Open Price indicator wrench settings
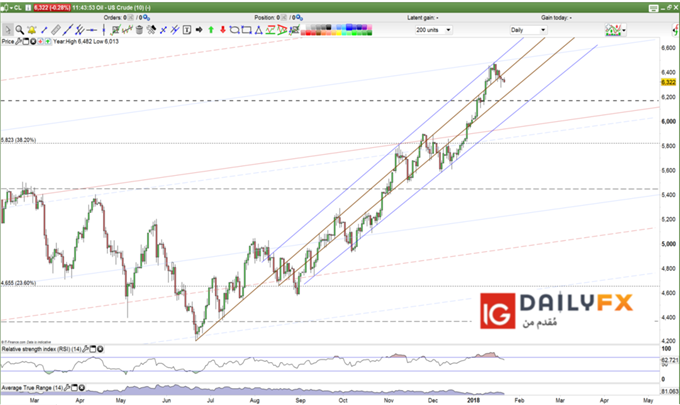 (x=18, y=42)
